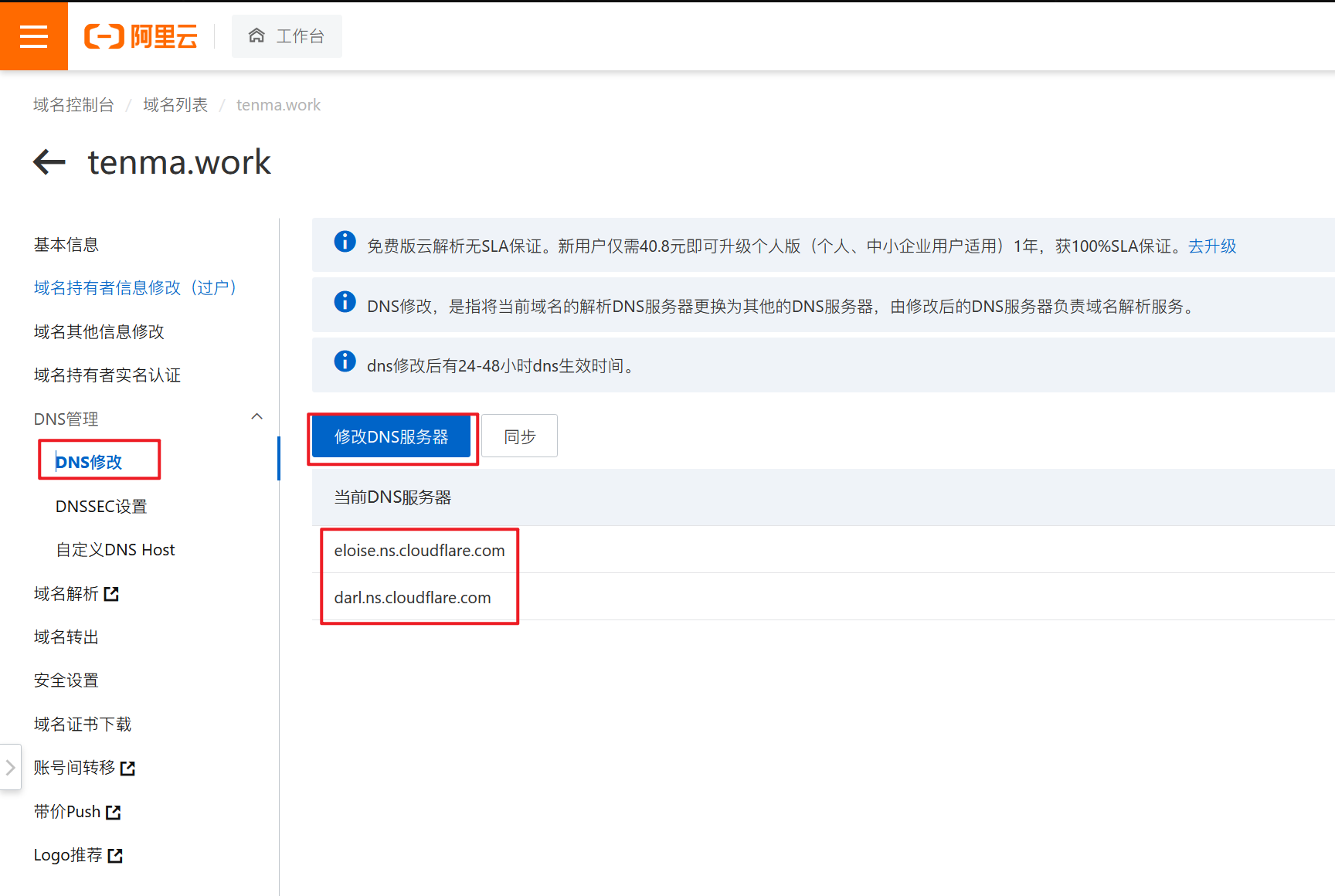Click the back arrow beside tenma.work
The height and width of the screenshot is (896, 1335).
tap(49, 162)
